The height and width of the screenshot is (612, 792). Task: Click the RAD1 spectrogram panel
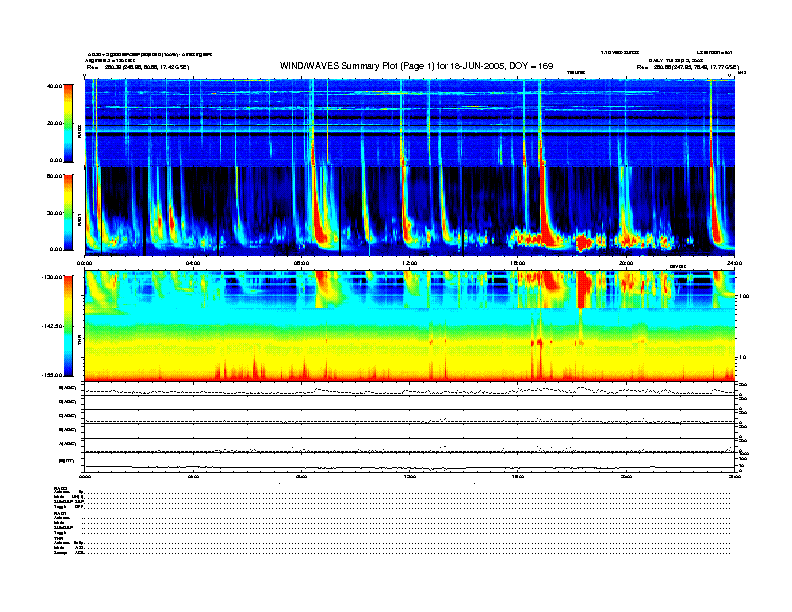click(410, 211)
